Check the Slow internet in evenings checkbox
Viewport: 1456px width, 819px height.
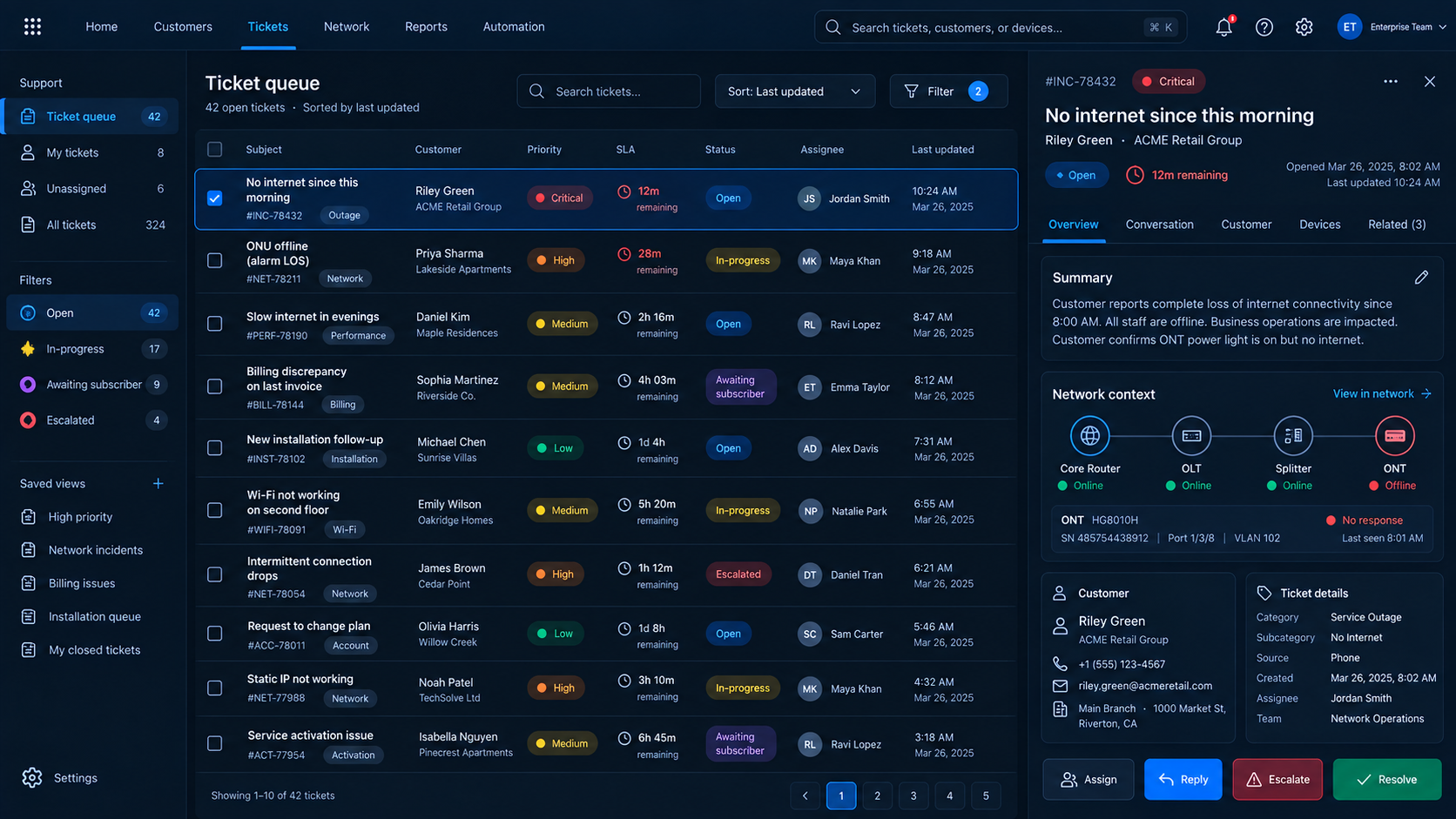click(x=215, y=324)
